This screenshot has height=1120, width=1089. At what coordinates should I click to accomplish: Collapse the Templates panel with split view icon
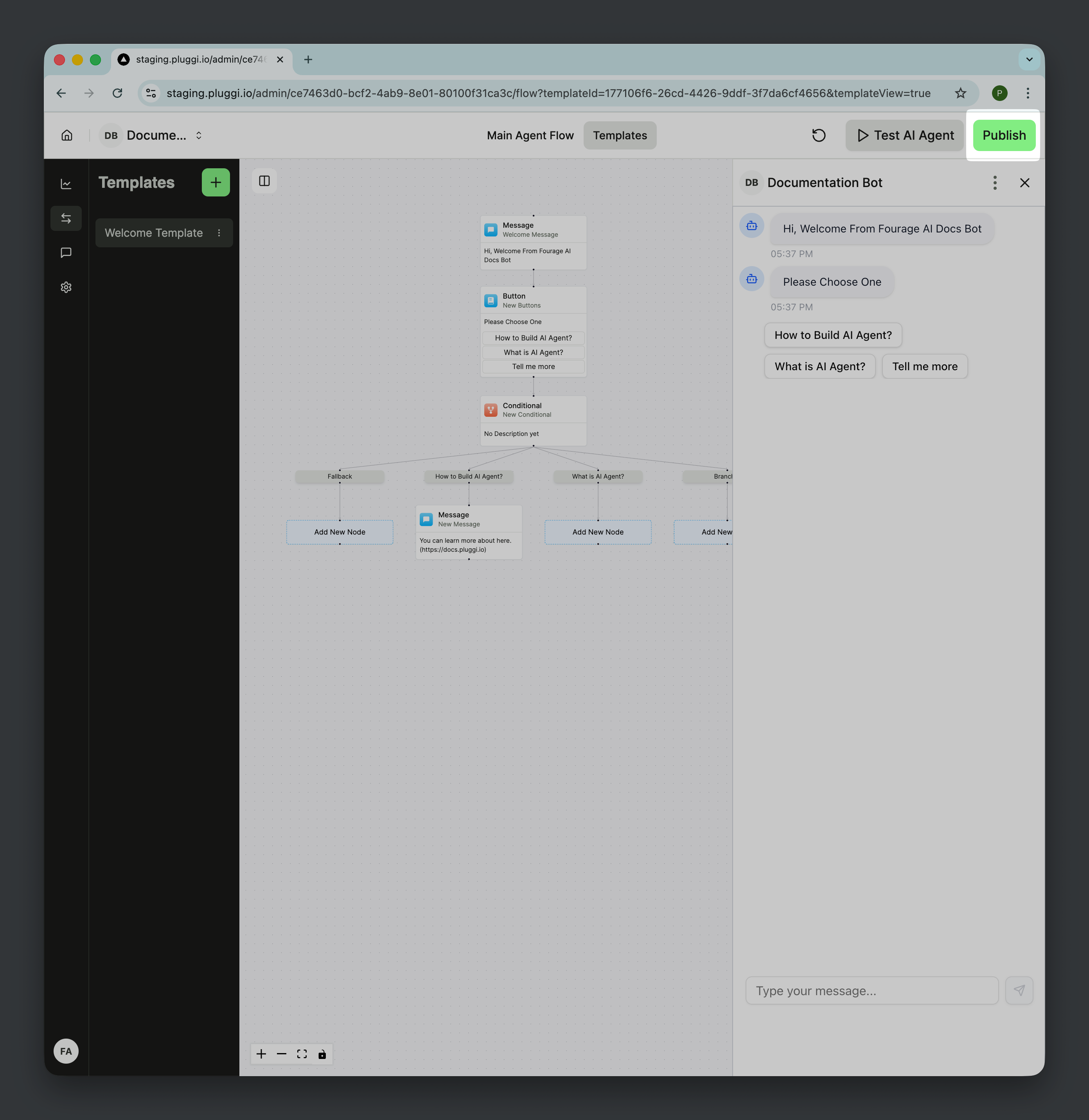tap(264, 181)
